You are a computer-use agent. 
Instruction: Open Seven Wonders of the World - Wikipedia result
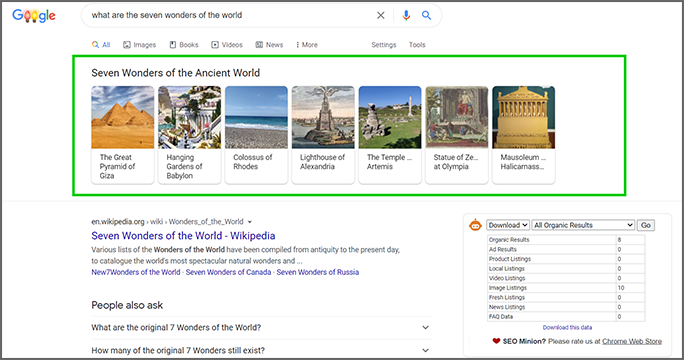coord(183,236)
